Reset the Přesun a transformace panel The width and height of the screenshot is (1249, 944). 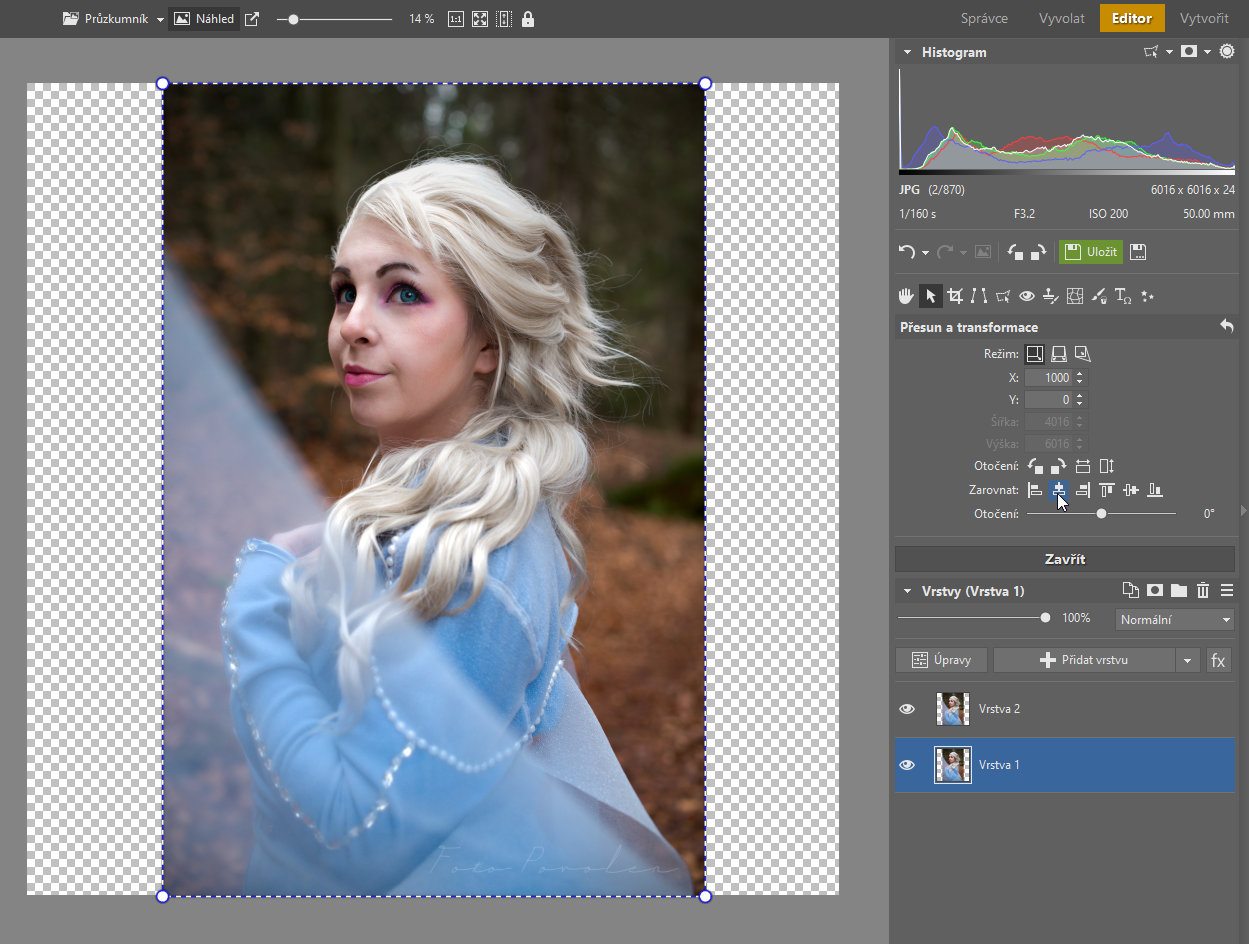1226,326
